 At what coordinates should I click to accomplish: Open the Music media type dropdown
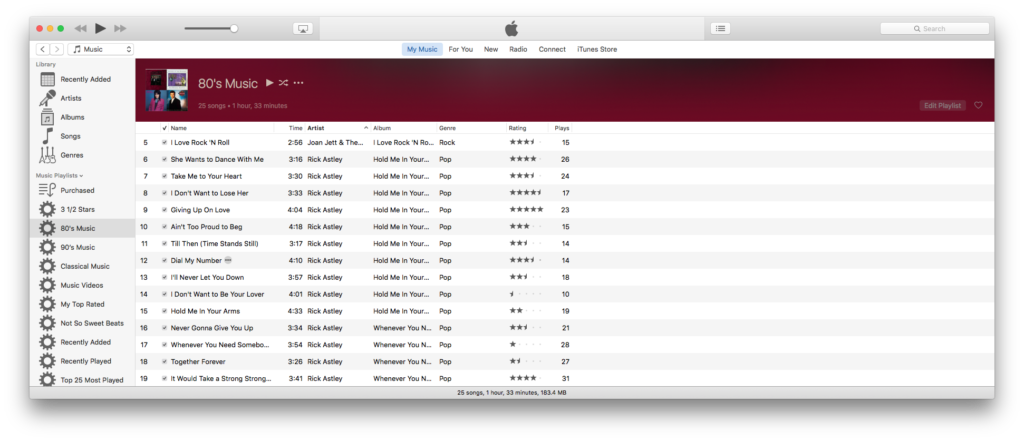point(101,49)
